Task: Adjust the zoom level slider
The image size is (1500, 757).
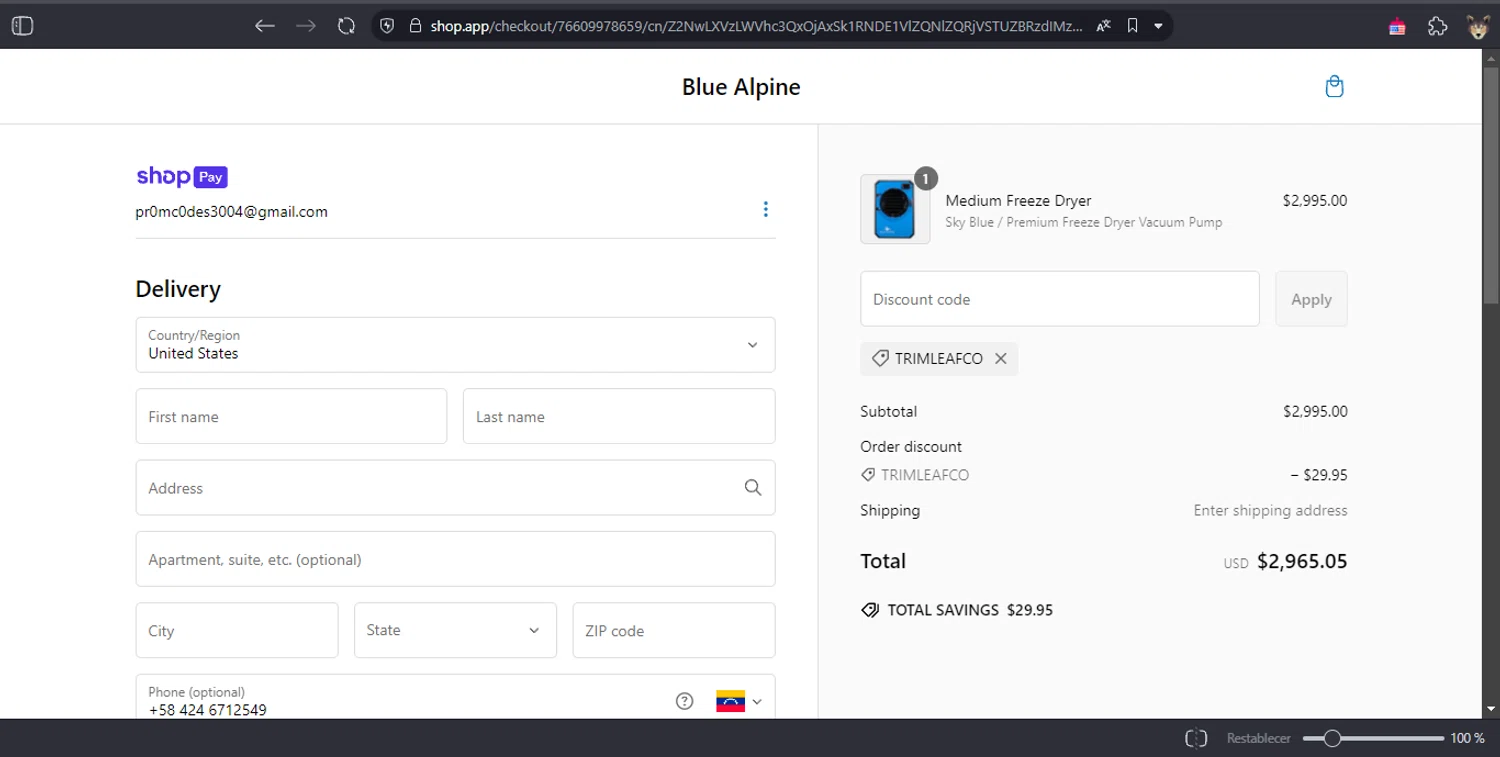Action: pos(1373,738)
